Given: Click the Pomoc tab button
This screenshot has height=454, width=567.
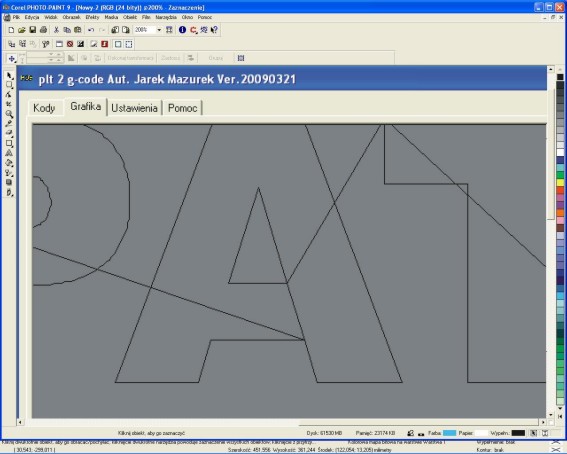Looking at the screenshot, I should (183, 108).
